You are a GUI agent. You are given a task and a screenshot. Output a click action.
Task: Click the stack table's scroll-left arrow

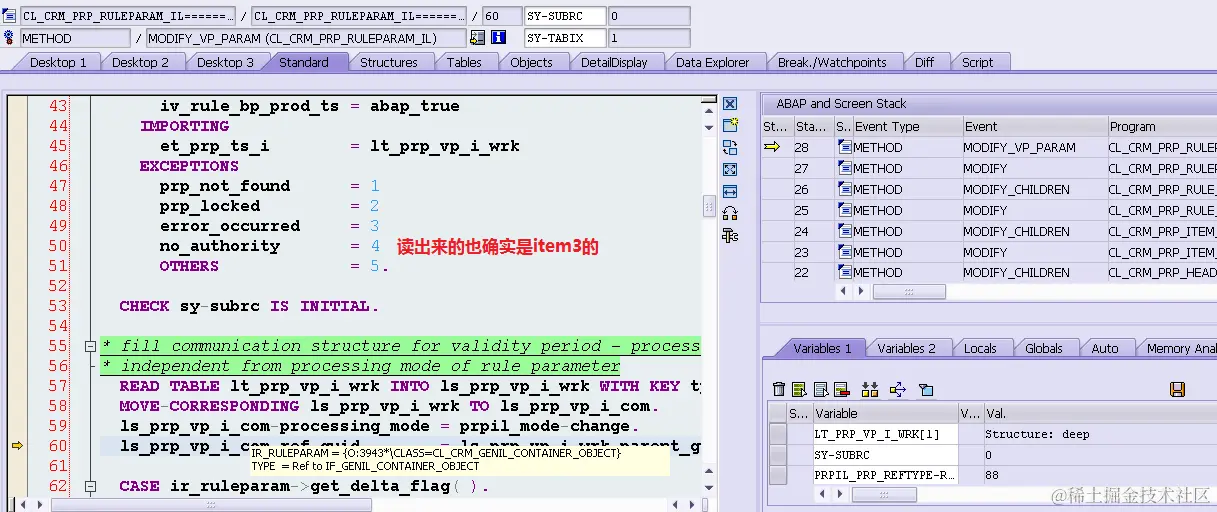(845, 291)
